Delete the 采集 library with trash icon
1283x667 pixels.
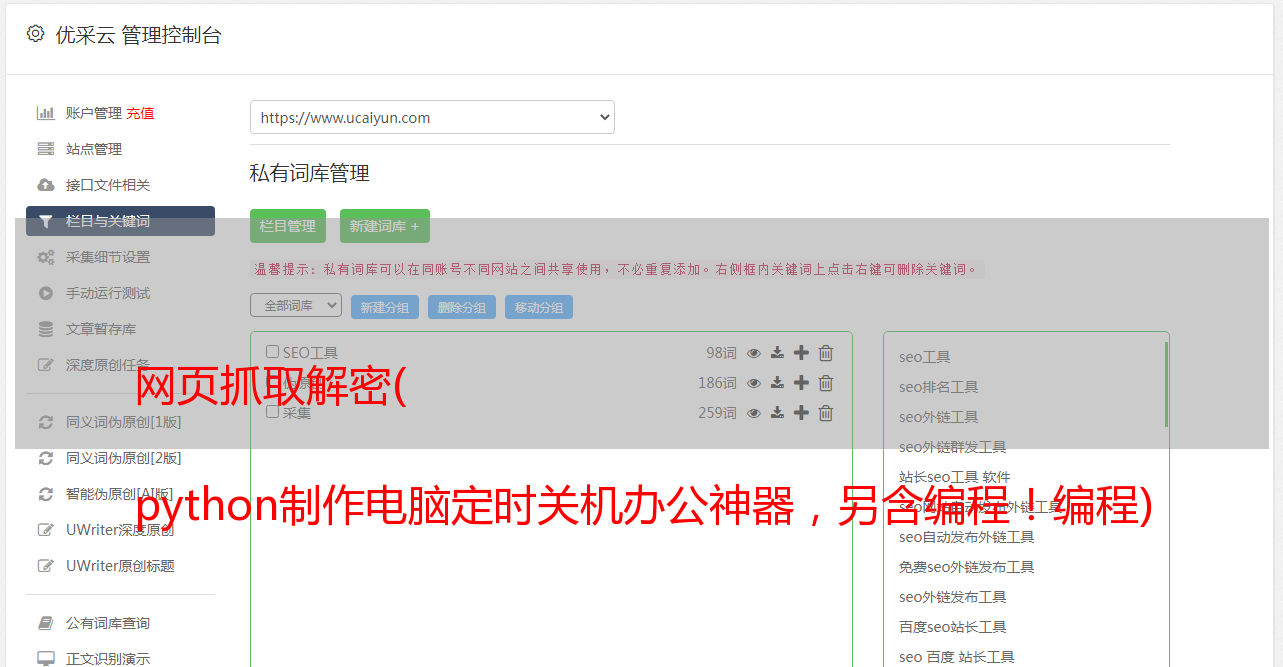(x=826, y=413)
